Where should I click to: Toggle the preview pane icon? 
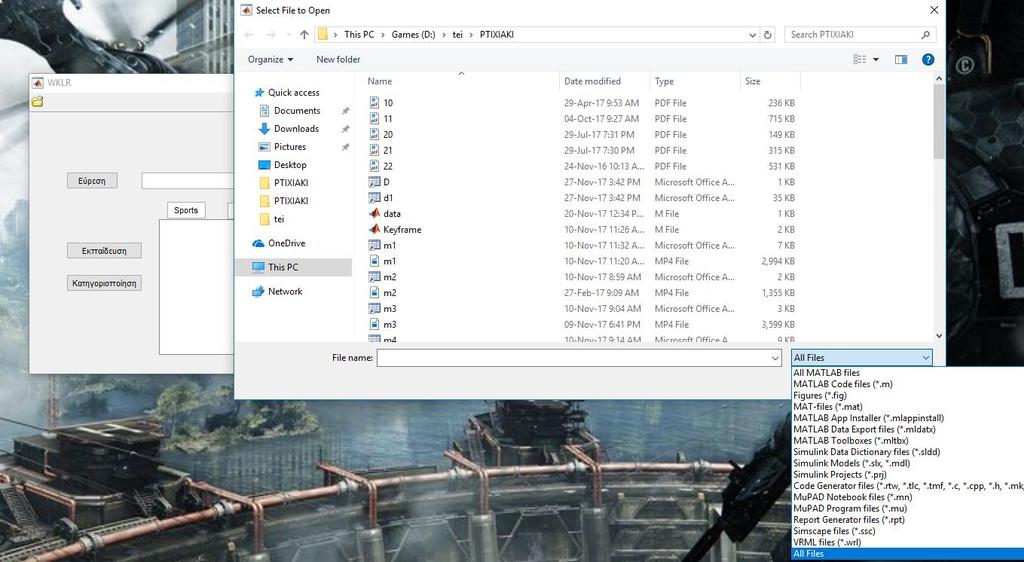[901, 59]
